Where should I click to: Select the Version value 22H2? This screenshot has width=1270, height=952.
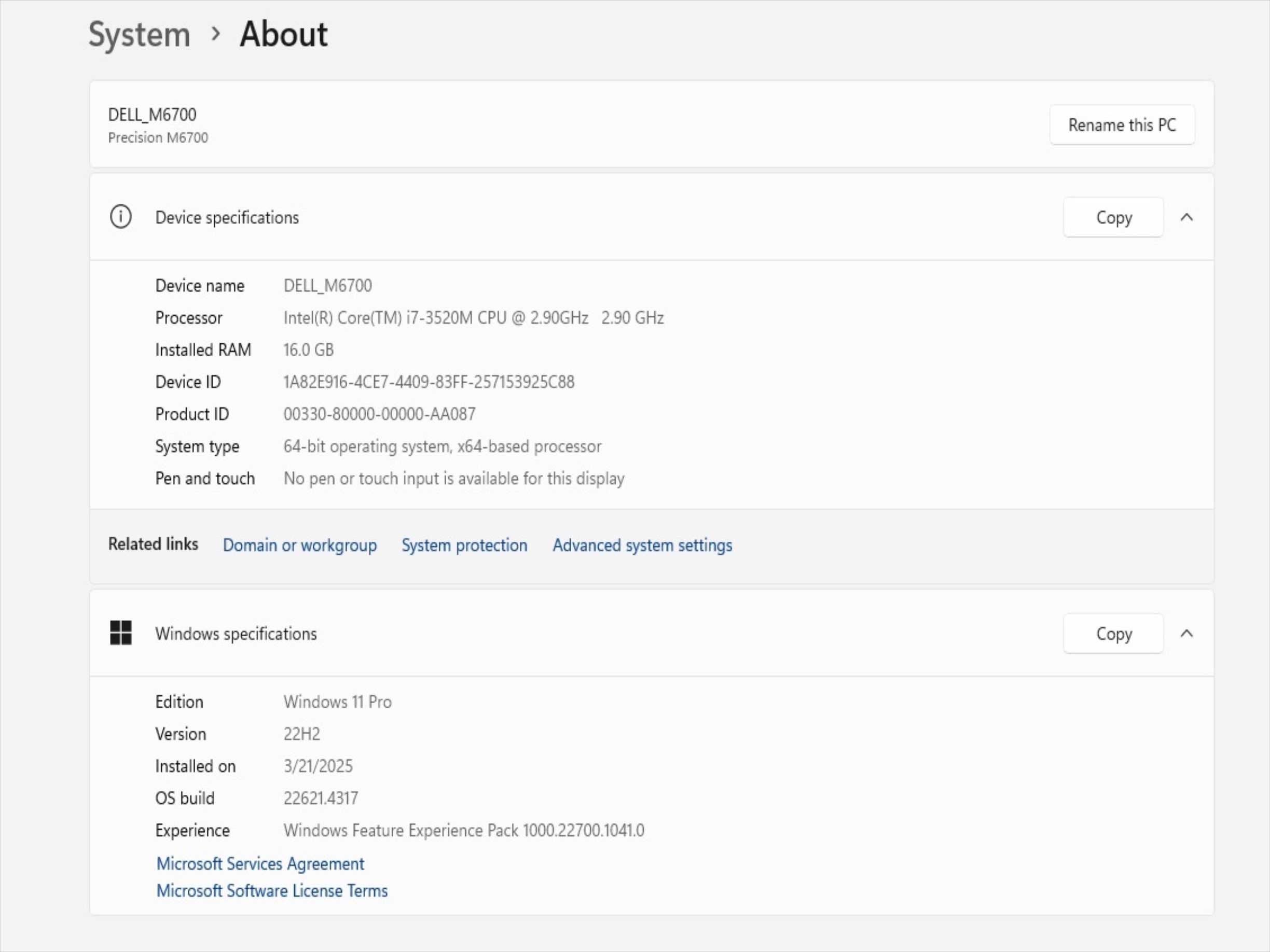[302, 733]
